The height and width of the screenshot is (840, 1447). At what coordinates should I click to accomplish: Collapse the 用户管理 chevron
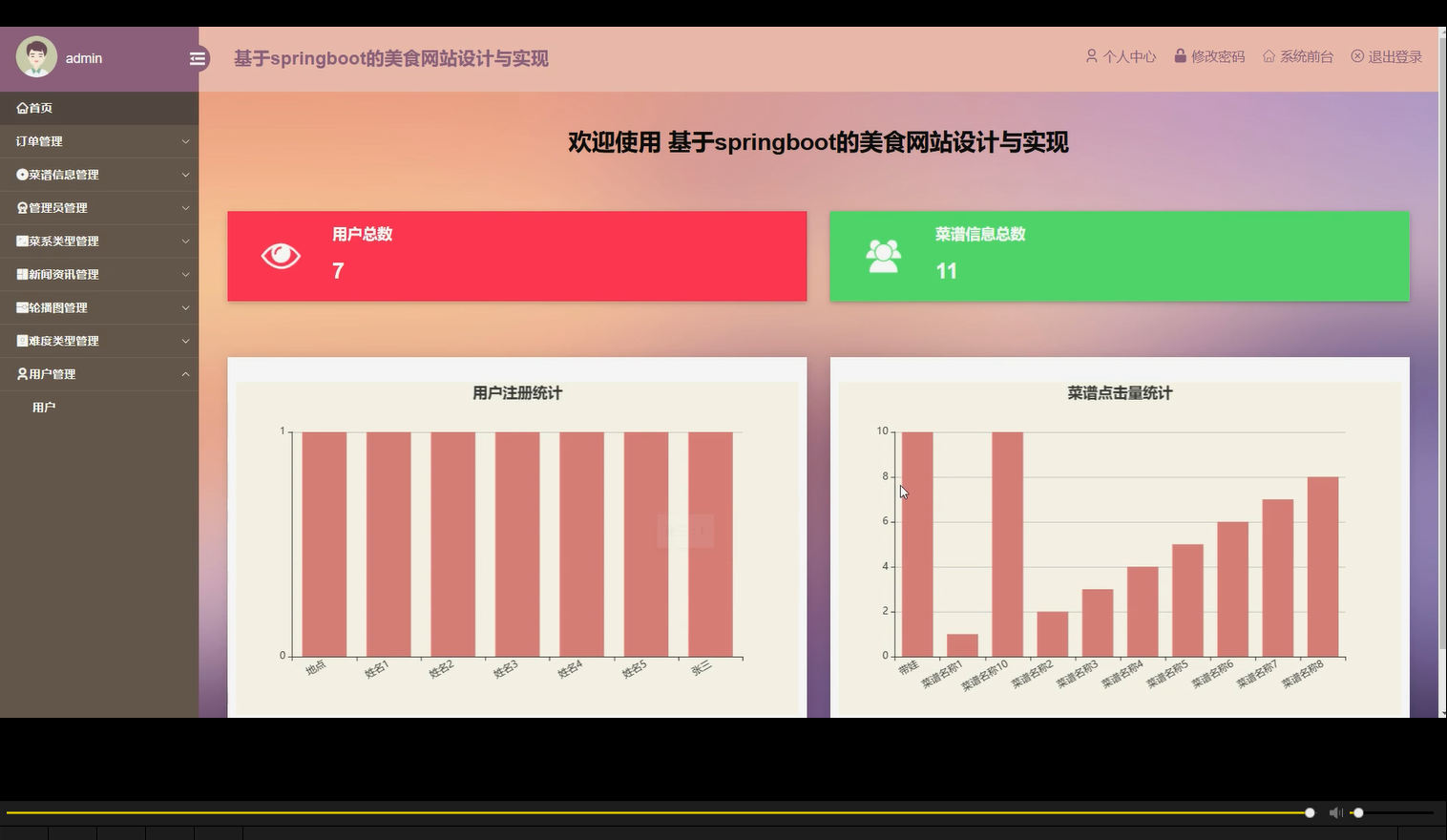click(185, 374)
